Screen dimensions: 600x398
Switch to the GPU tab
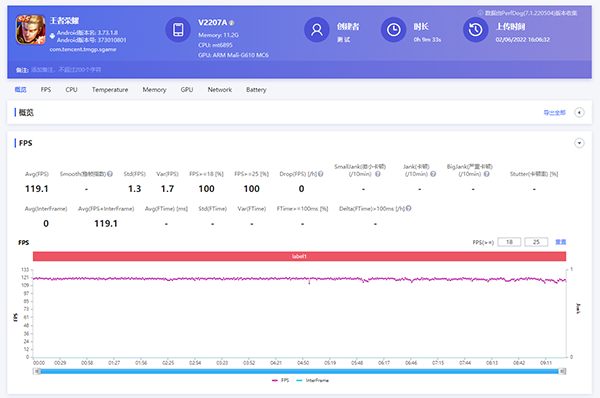[187, 90]
